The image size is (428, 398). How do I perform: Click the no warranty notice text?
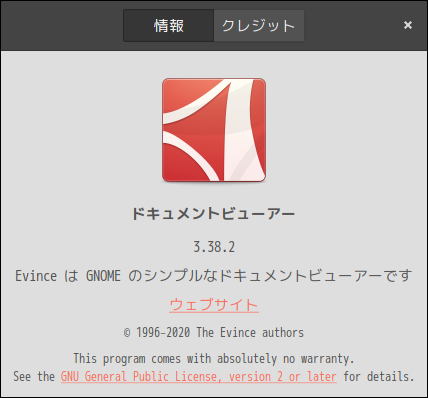pos(214,359)
